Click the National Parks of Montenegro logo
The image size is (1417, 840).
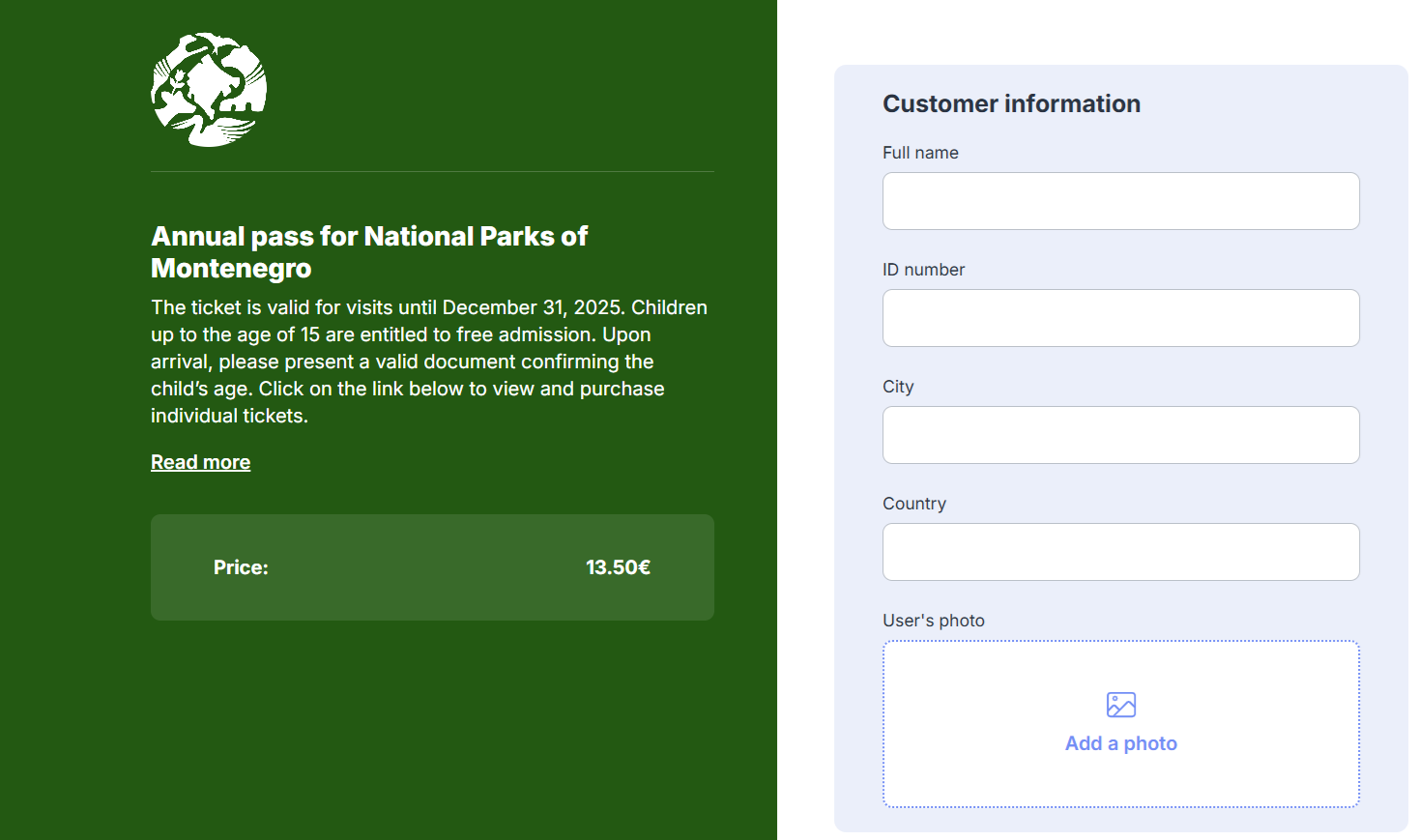point(209,90)
